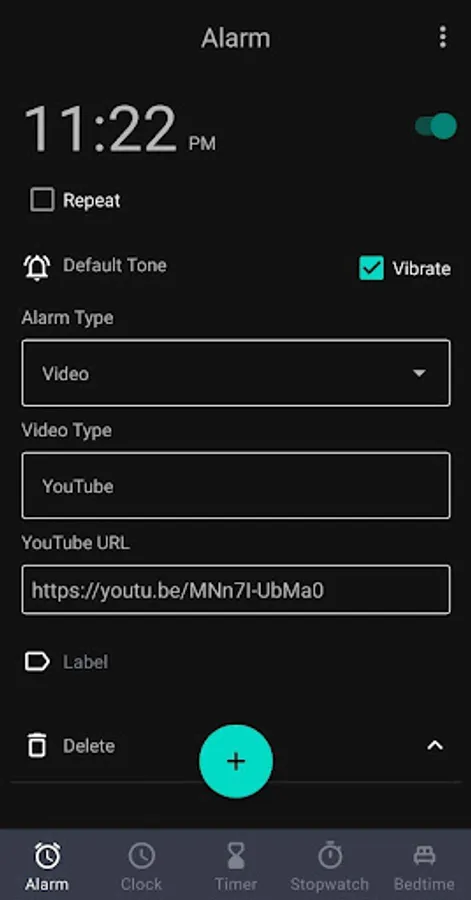The height and width of the screenshot is (900, 471).
Task: Tap the trash can delete icon
Action: pyautogui.click(x=37, y=746)
